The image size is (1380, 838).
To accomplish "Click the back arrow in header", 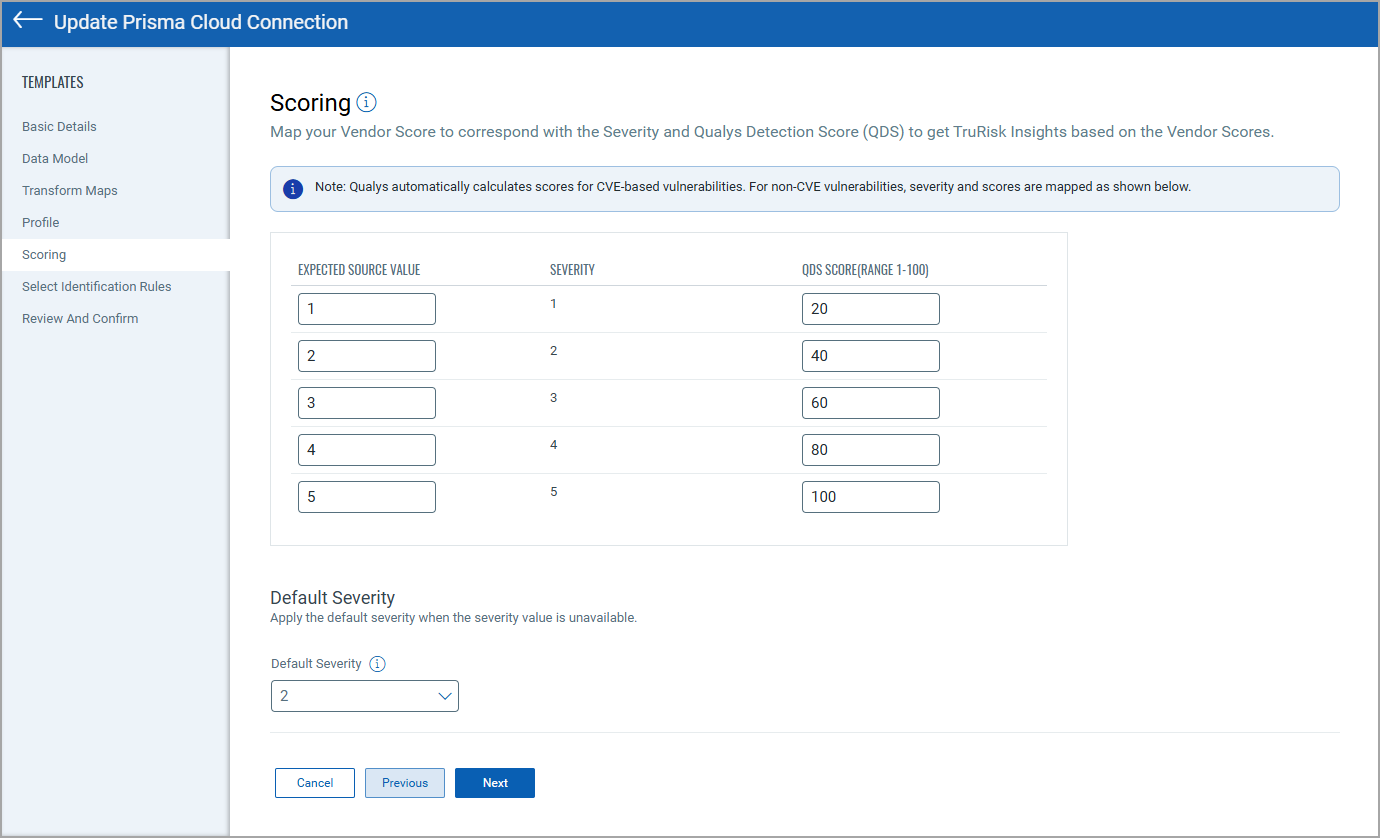I will pyautogui.click(x=28, y=21).
